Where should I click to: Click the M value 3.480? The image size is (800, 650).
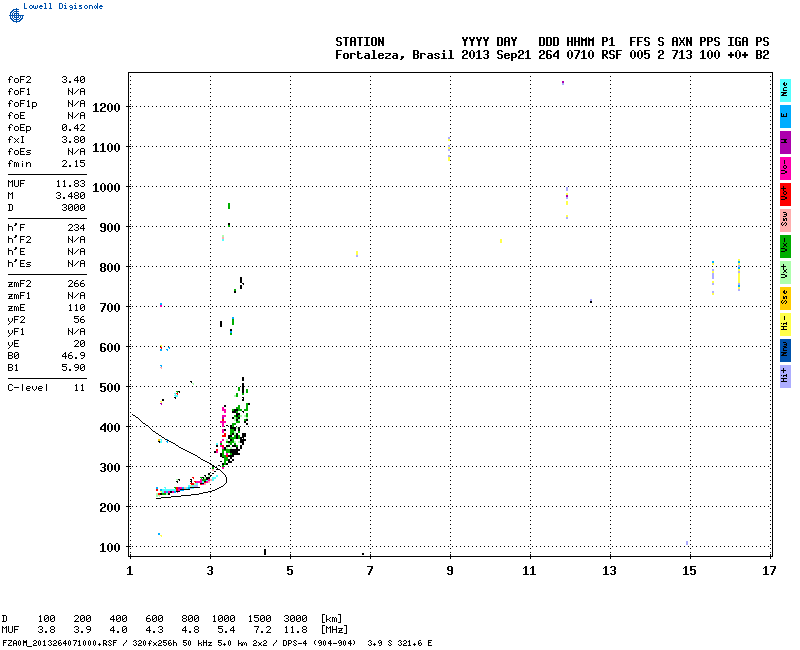pyautogui.click(x=71, y=195)
